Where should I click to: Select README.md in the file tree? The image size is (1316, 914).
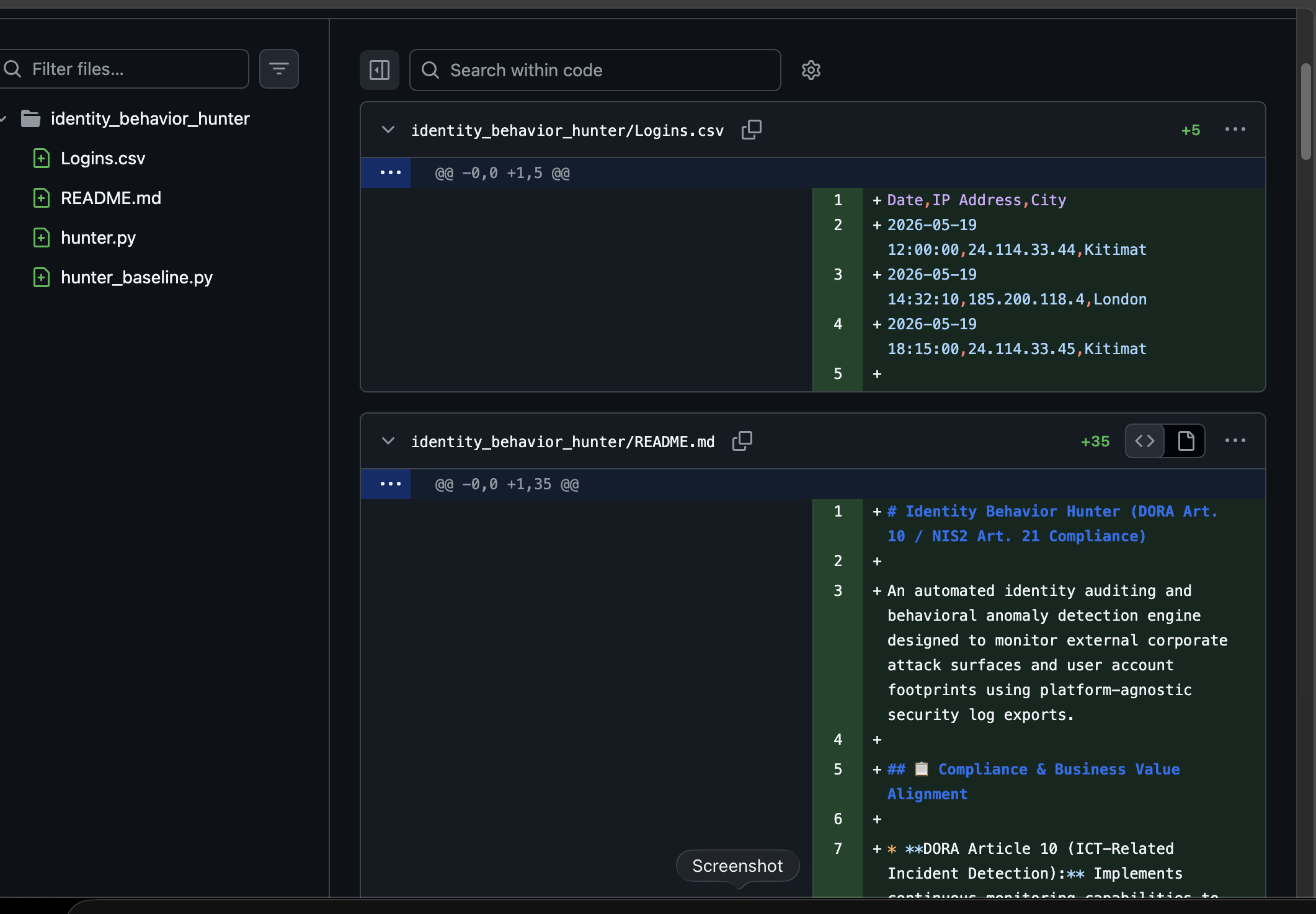point(110,198)
